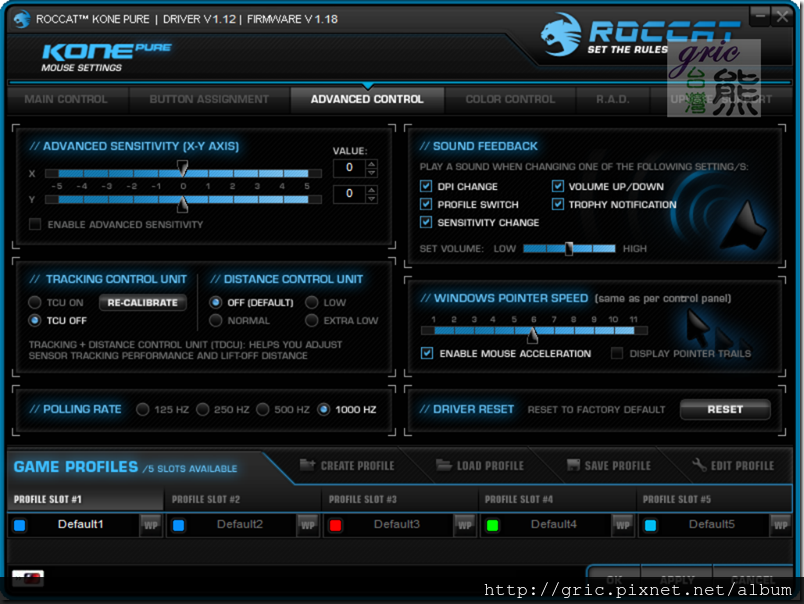Select TCU Off radio button
The width and height of the screenshot is (804, 604).
pyautogui.click(x=34, y=320)
